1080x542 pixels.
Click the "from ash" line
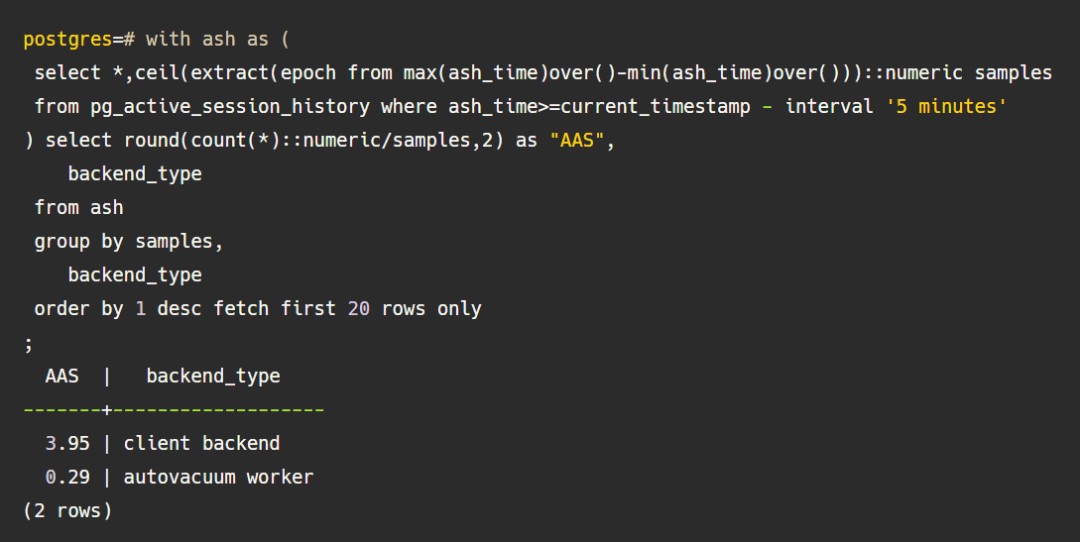click(x=79, y=207)
